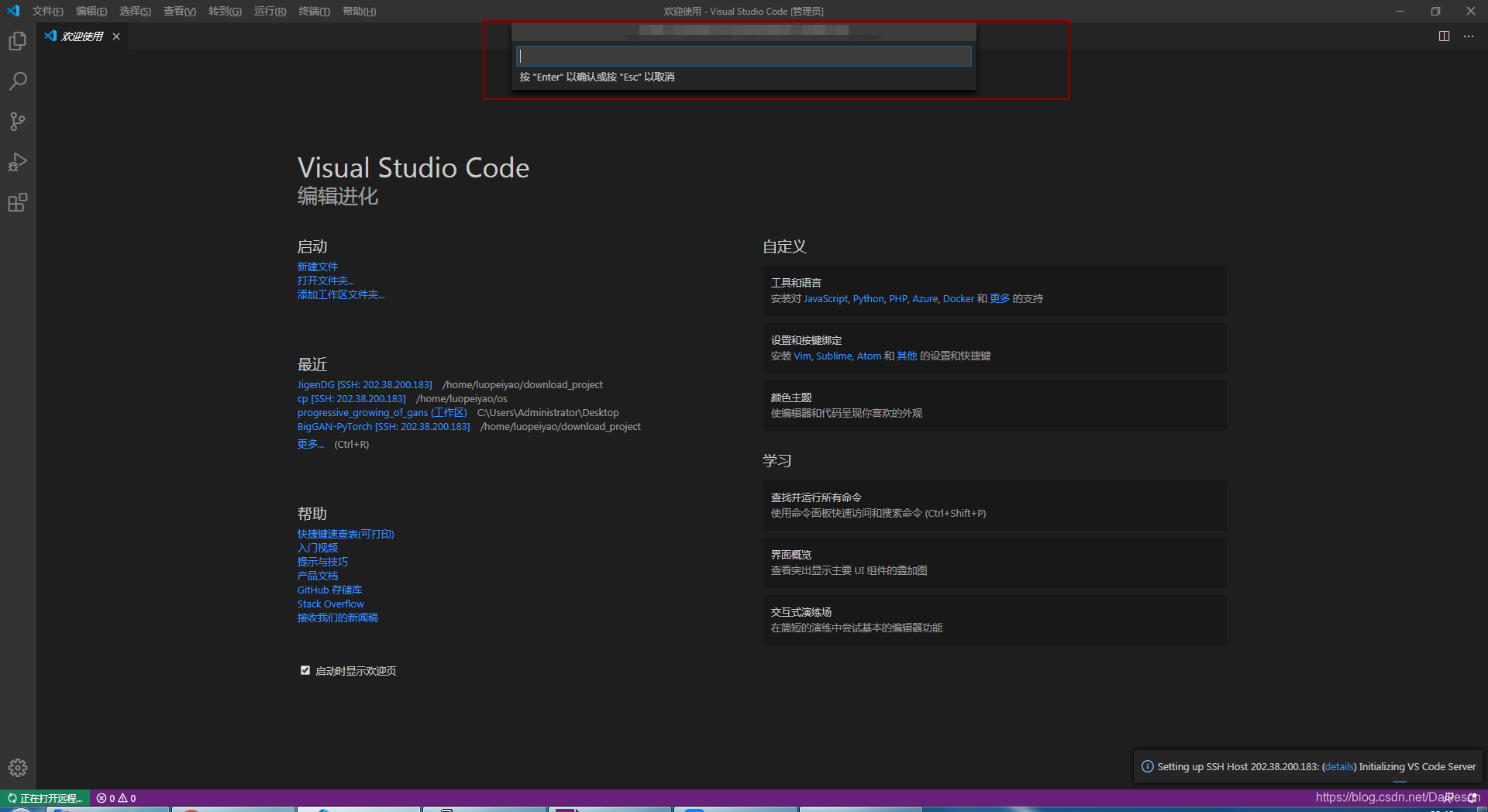
Task: Select the 欢迎使用 editor tab
Action: coord(82,36)
